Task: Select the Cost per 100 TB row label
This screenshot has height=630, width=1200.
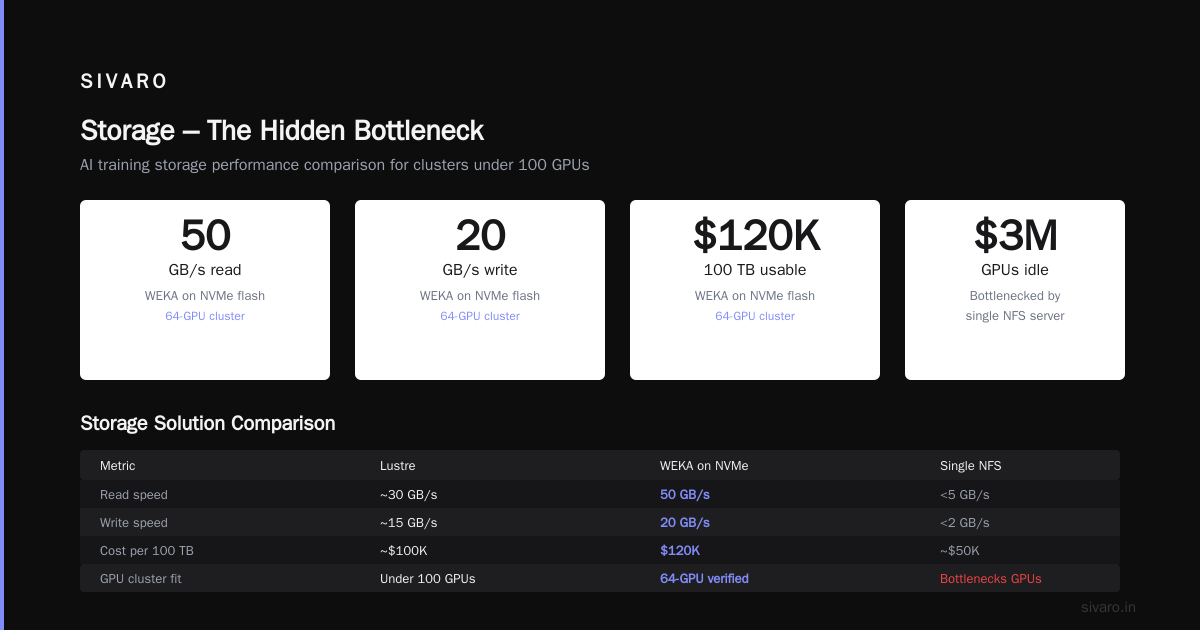Action: point(146,550)
